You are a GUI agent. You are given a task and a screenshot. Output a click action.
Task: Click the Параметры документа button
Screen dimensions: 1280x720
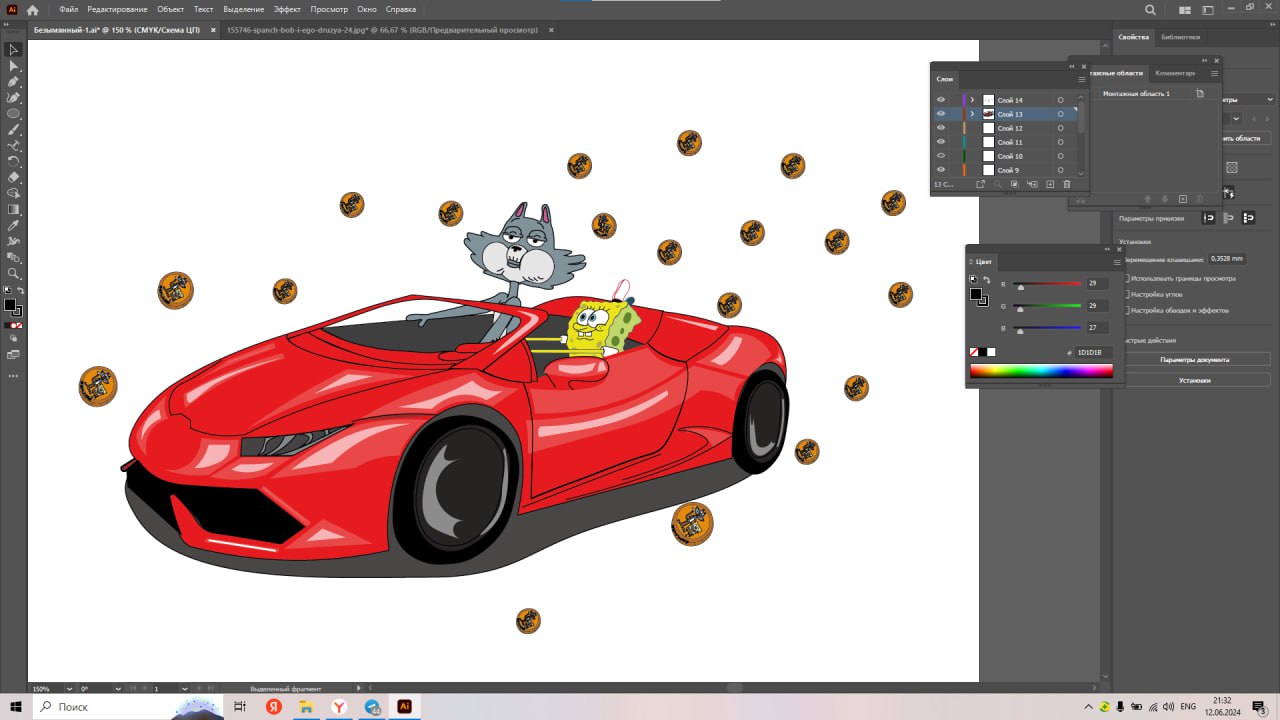[1195, 359]
